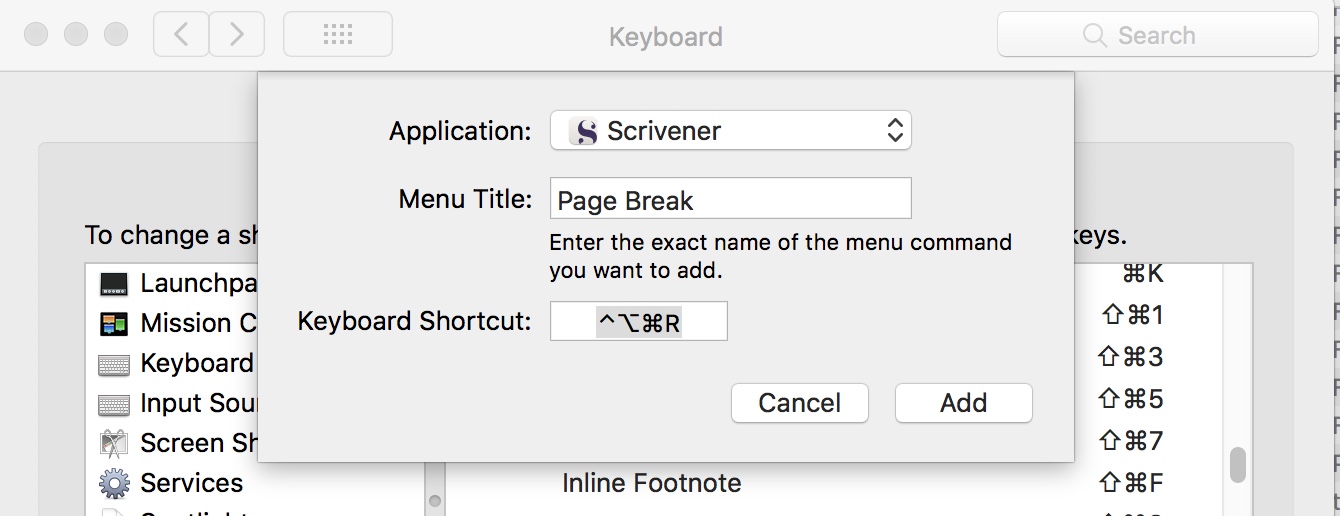Cancel the new shortcut dialog
This screenshot has width=1340, height=516.
point(799,403)
